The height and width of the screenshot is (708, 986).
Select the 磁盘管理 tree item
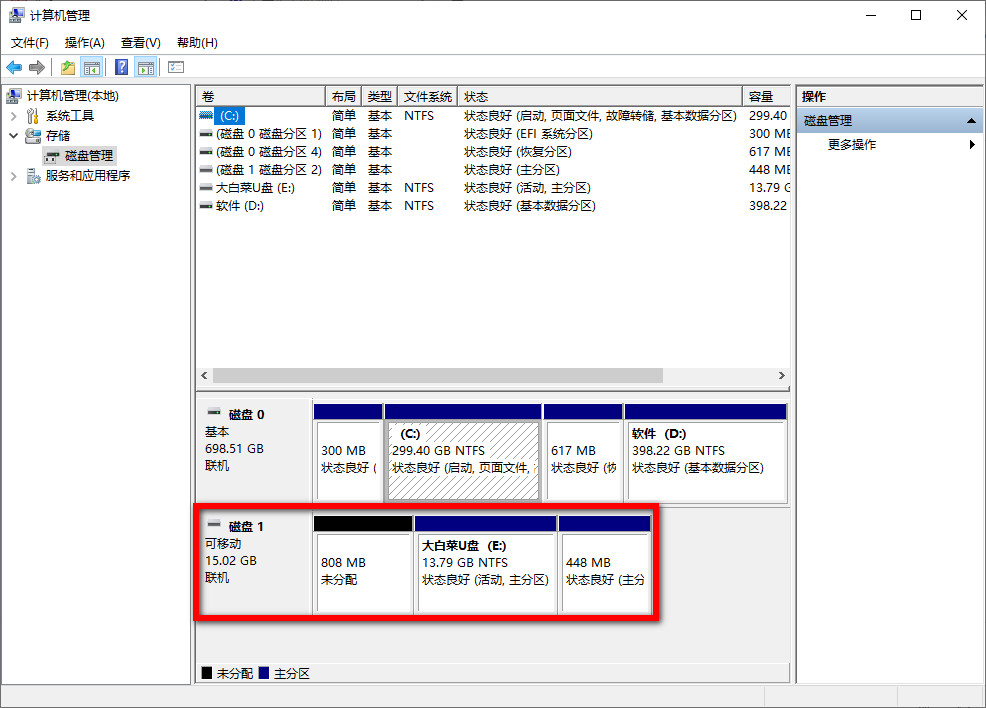click(88, 156)
